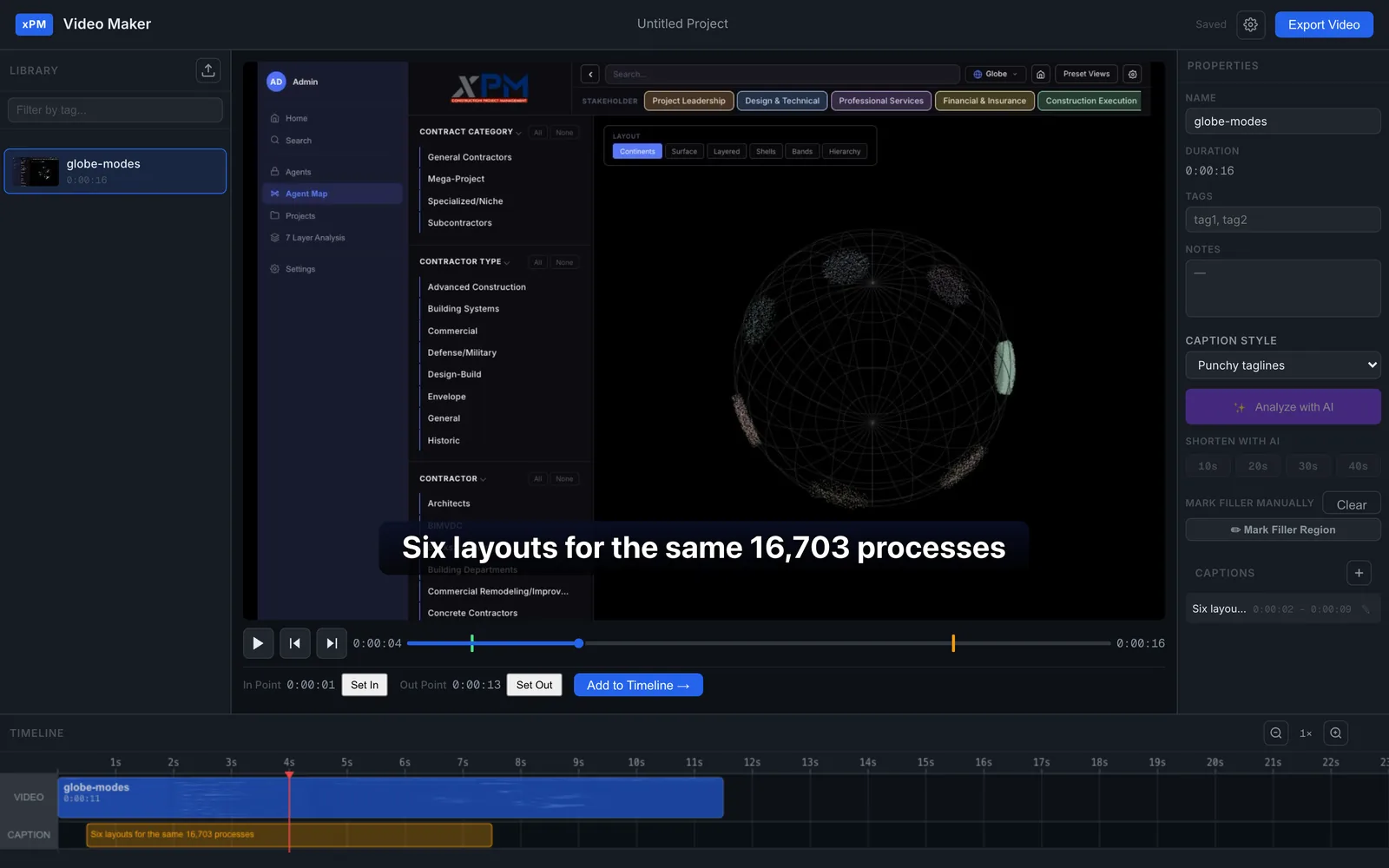This screenshot has height=868, width=1389.
Task: Shorten to 40s with AI
Action: 1359,466
